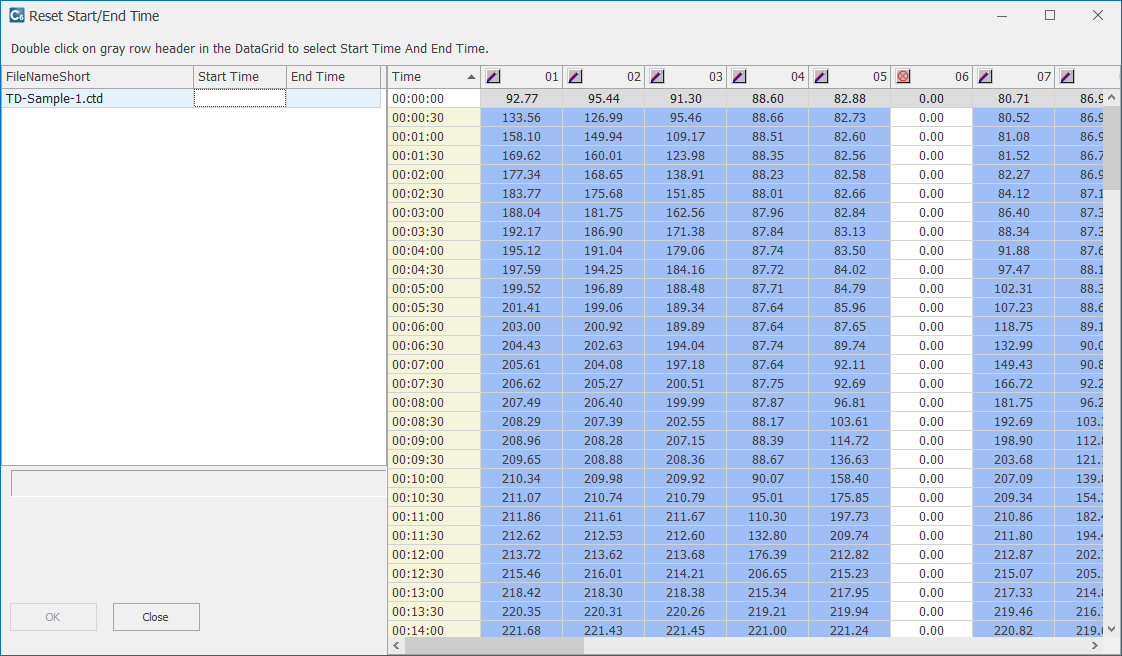Image resolution: width=1122 pixels, height=656 pixels.
Task: Select row header 00:13:30
Action: [434, 612]
